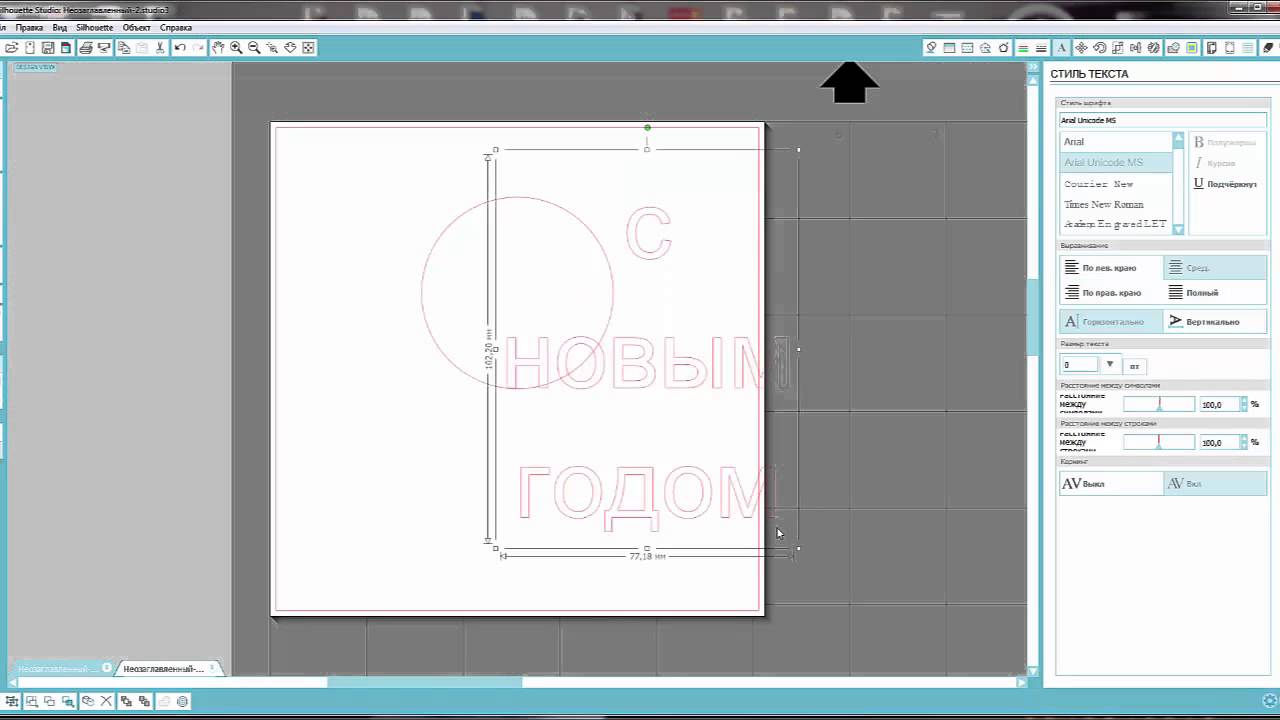Image resolution: width=1280 pixels, height=720 pixels.
Task: Open the Scale panel icon
Action: tap(1117, 48)
